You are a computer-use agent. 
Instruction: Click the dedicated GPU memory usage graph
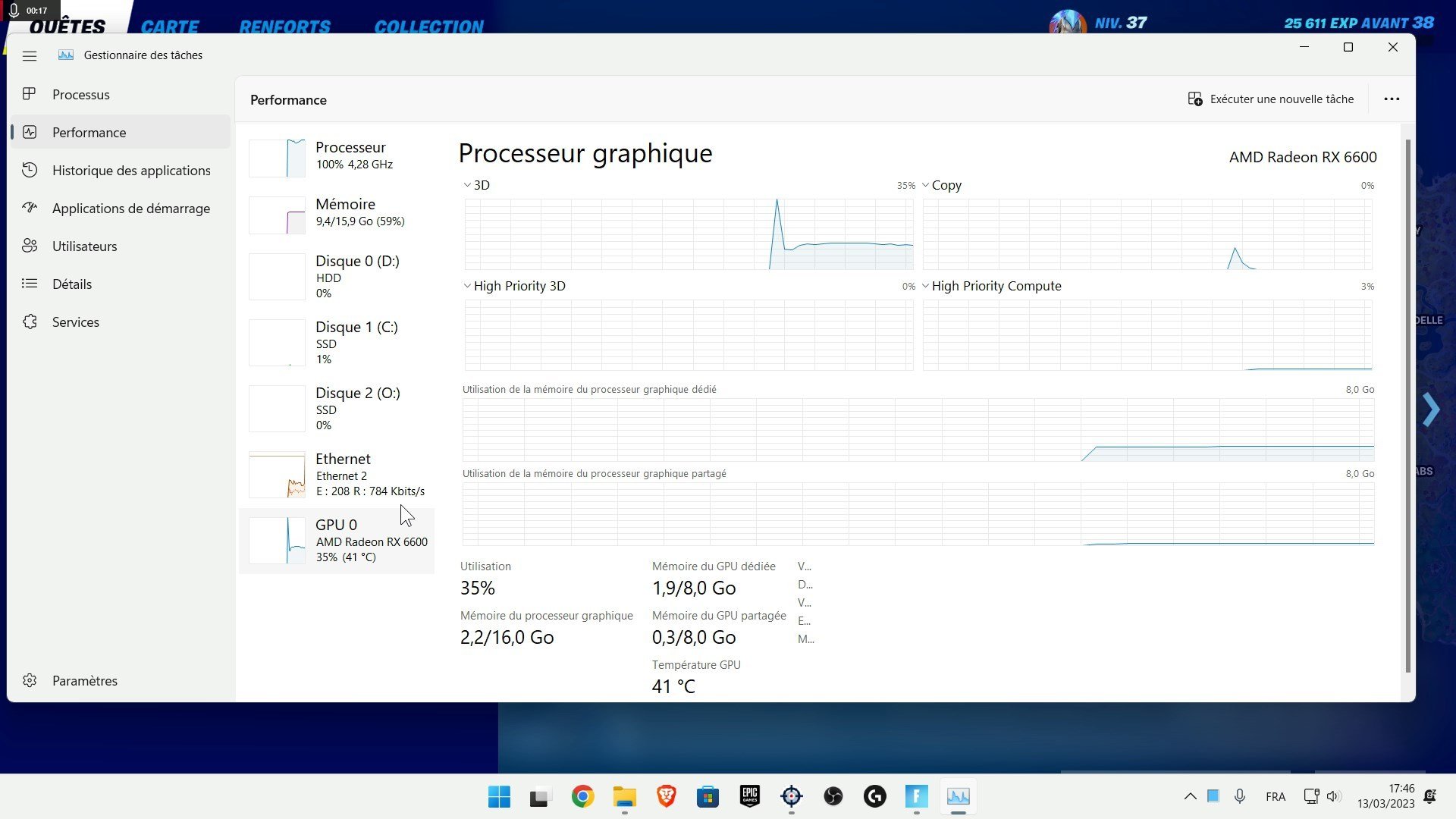tap(918, 430)
